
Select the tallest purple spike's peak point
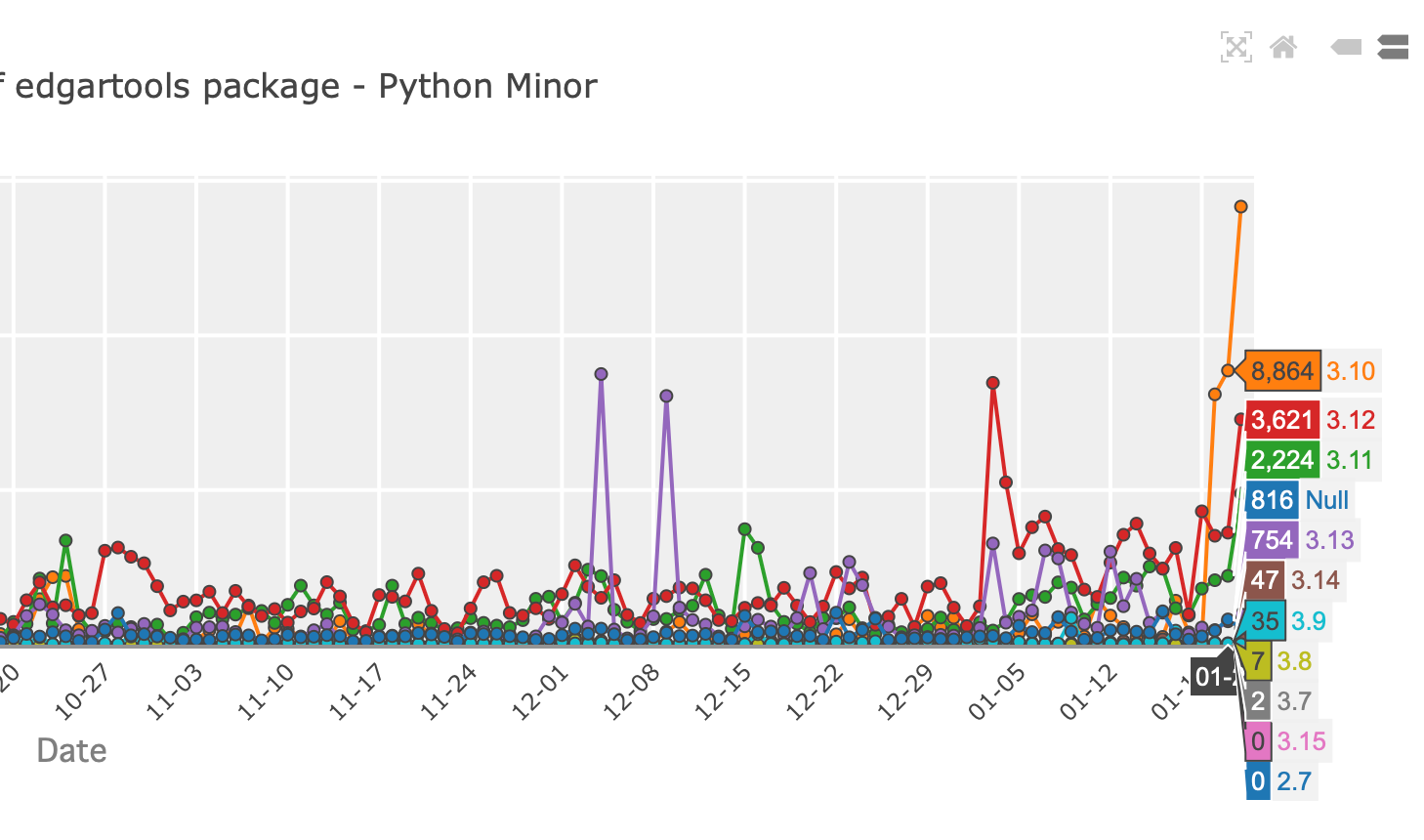[601, 374]
